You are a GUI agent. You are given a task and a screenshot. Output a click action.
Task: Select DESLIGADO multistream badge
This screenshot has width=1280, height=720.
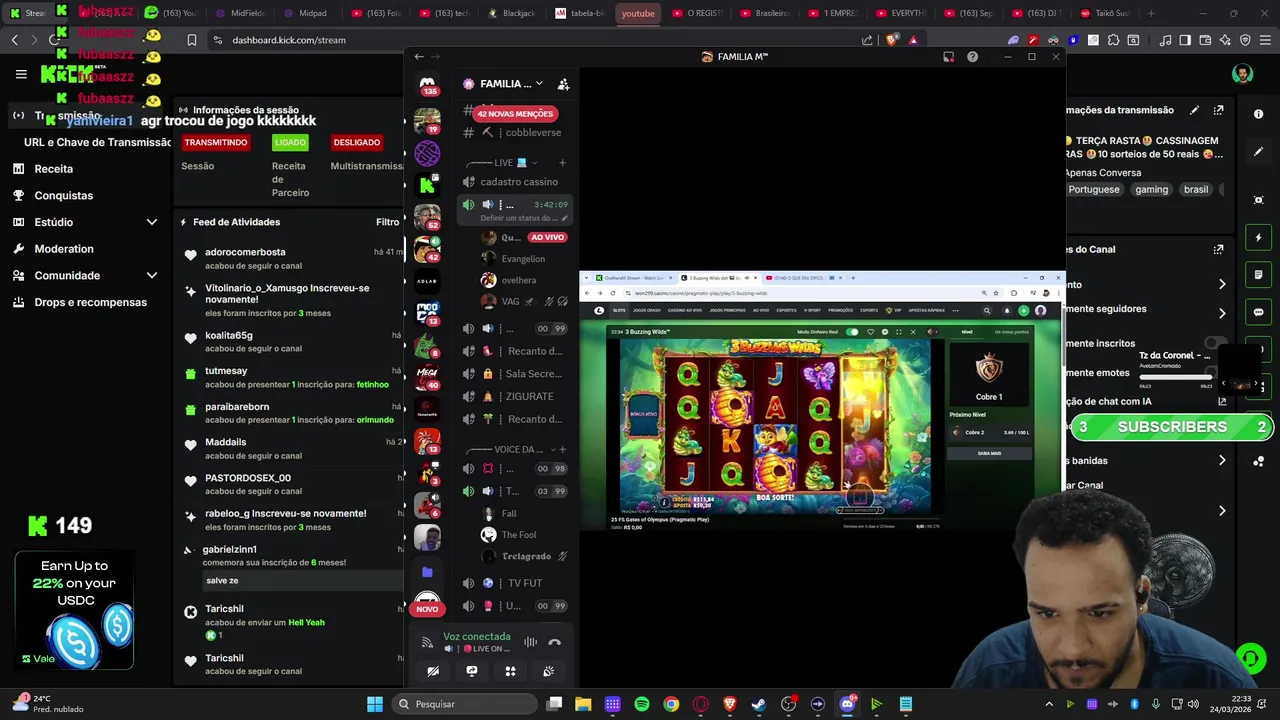point(356,142)
